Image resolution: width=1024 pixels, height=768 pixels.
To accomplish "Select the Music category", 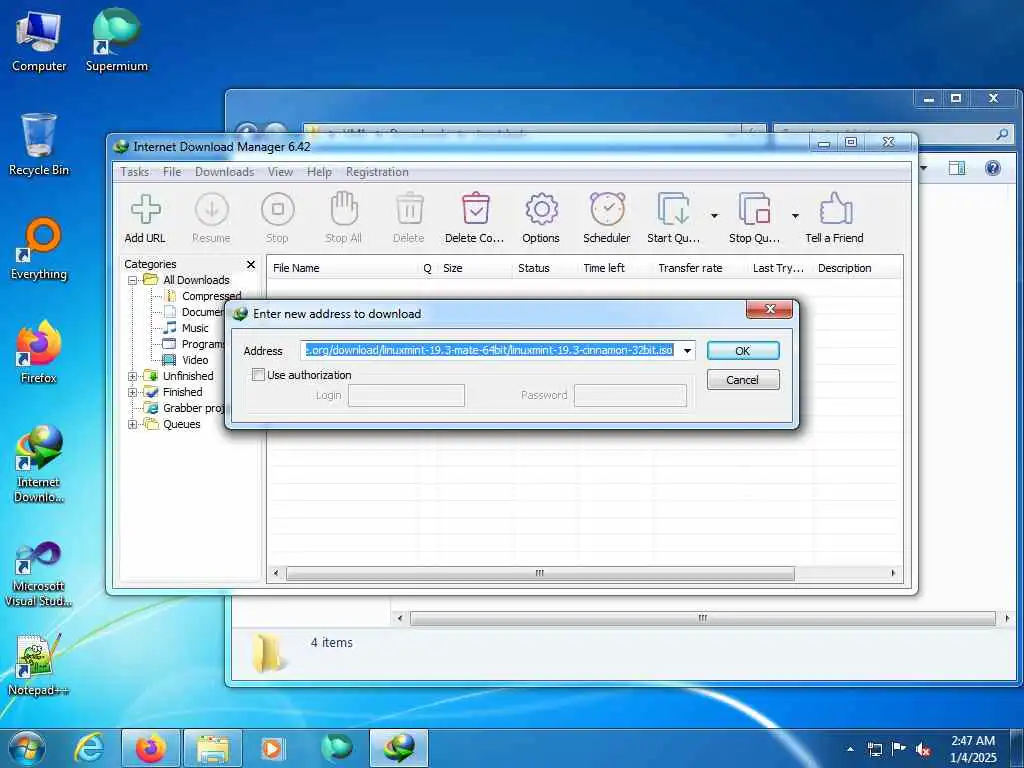I will 186,328.
